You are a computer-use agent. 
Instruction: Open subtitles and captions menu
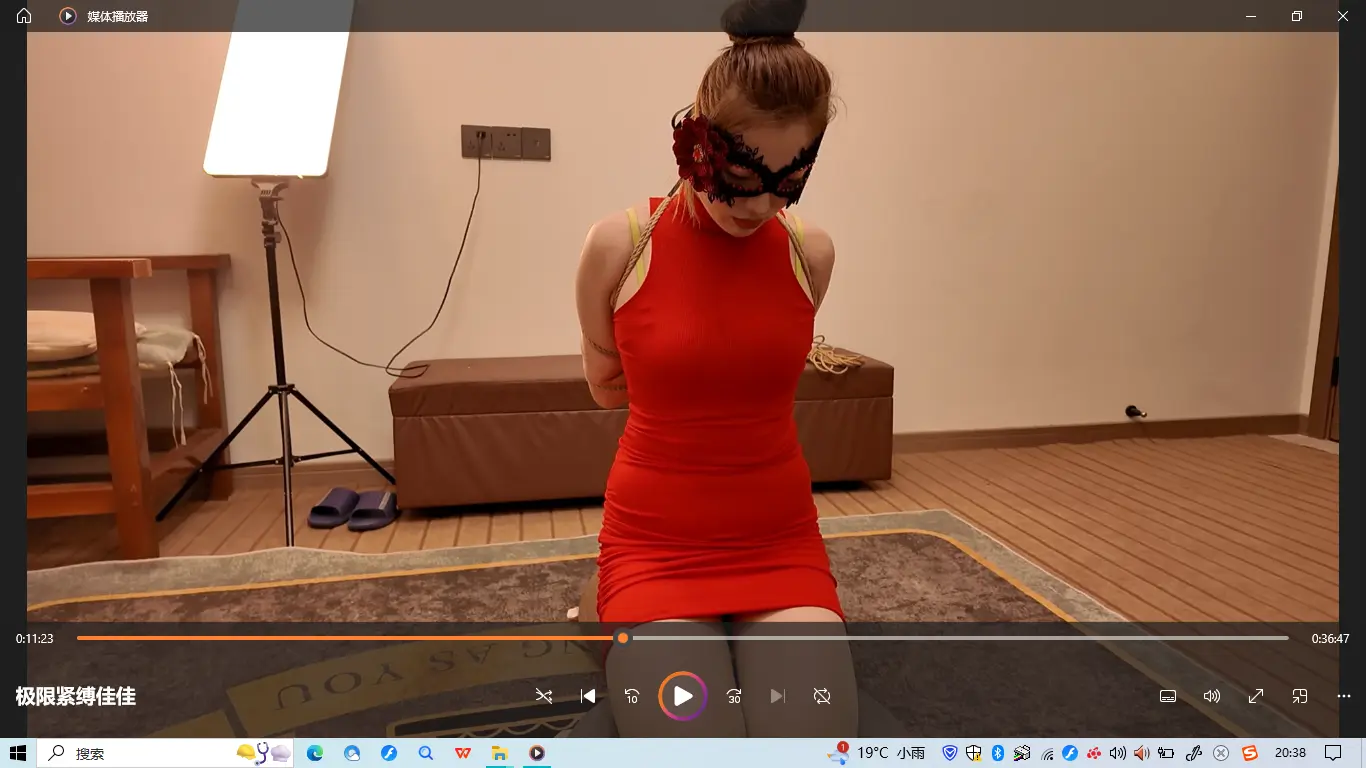click(1167, 696)
